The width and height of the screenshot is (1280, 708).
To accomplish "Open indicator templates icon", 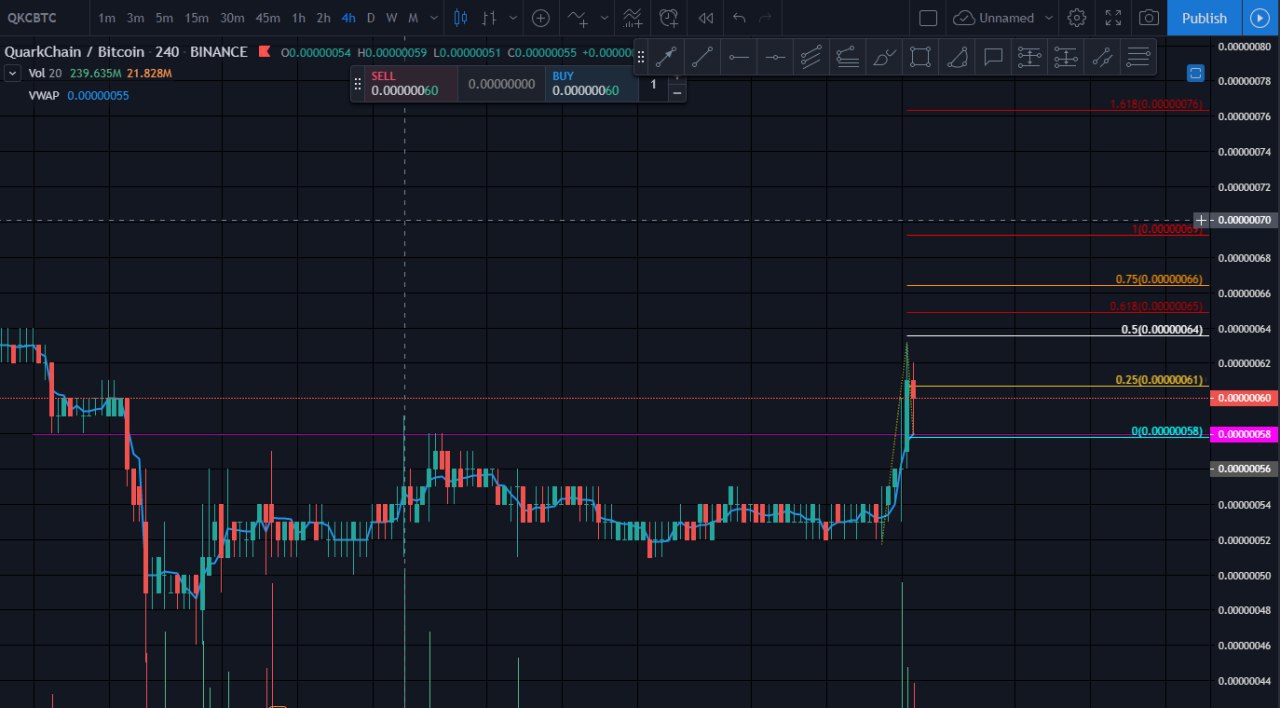I will (632, 18).
